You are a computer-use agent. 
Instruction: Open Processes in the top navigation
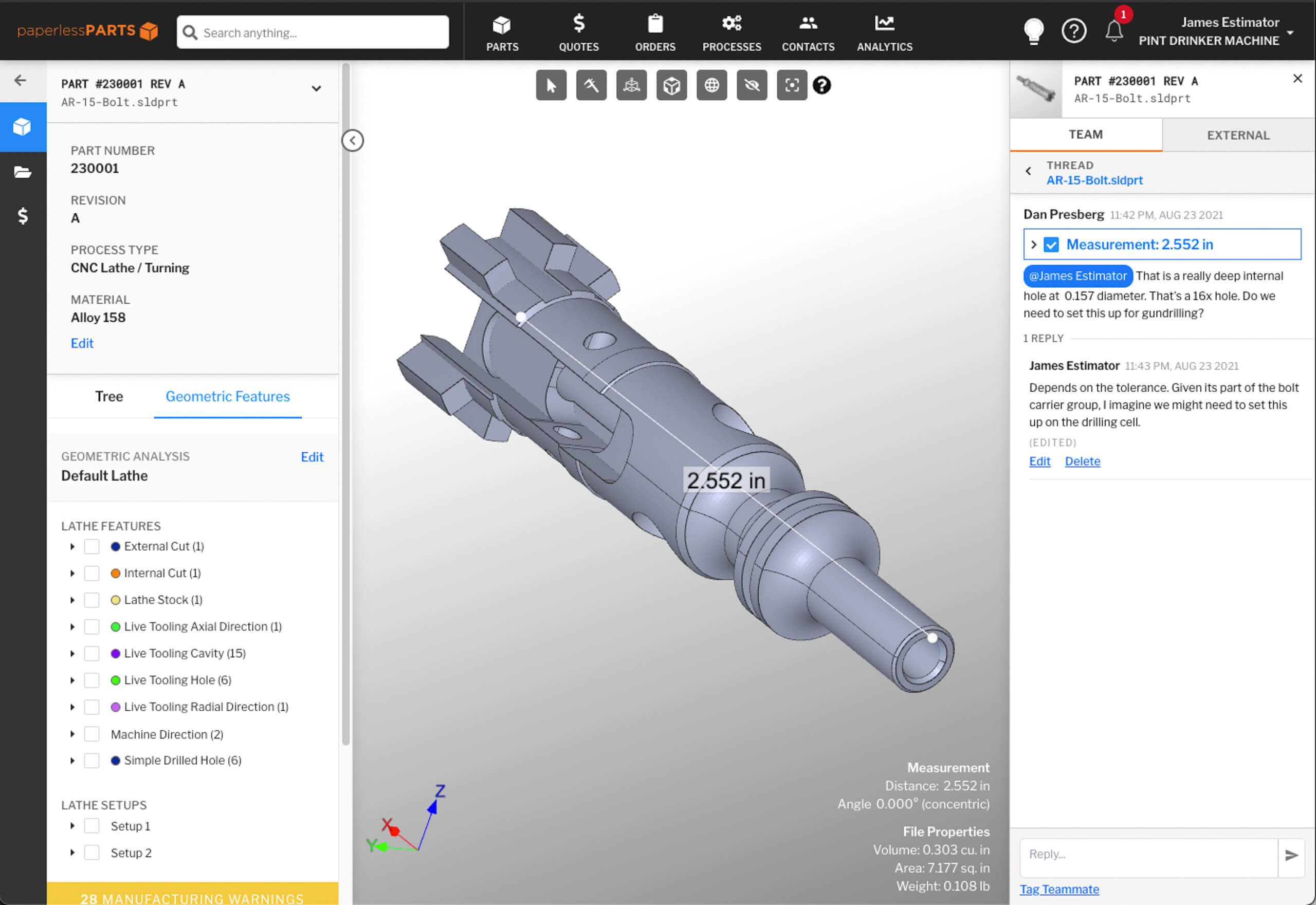point(732,33)
